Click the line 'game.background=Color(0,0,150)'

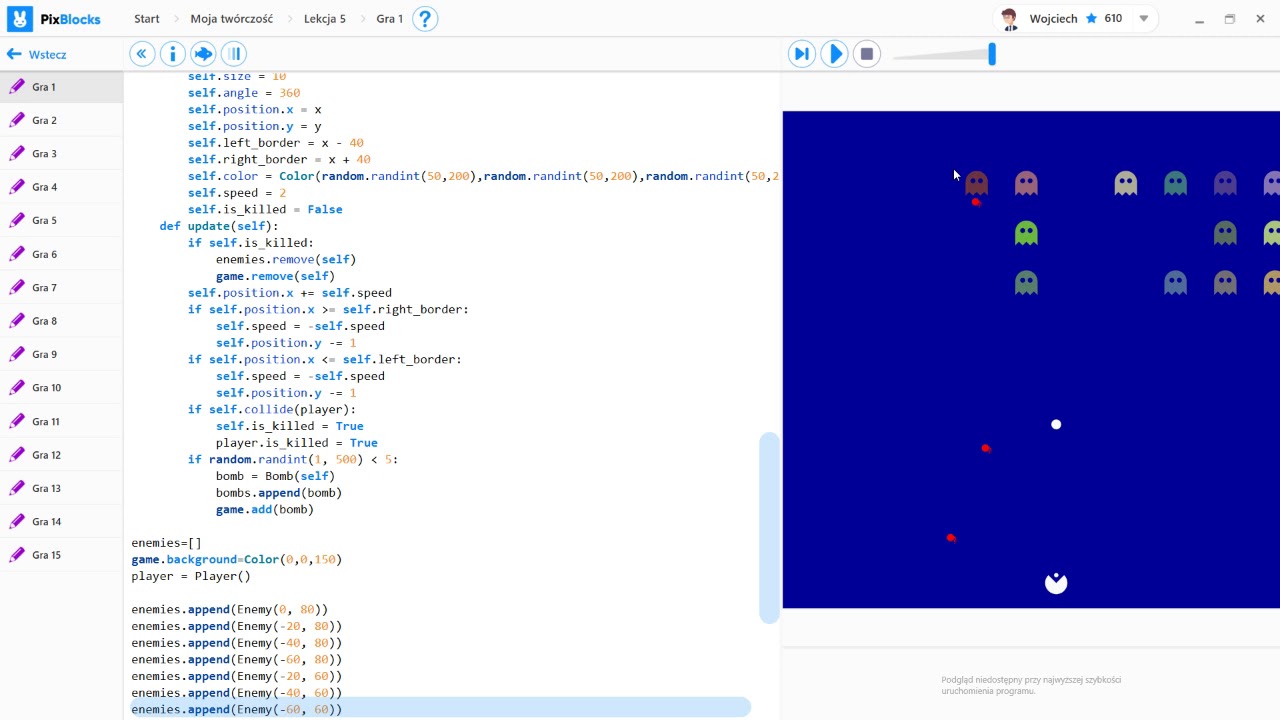237,559
